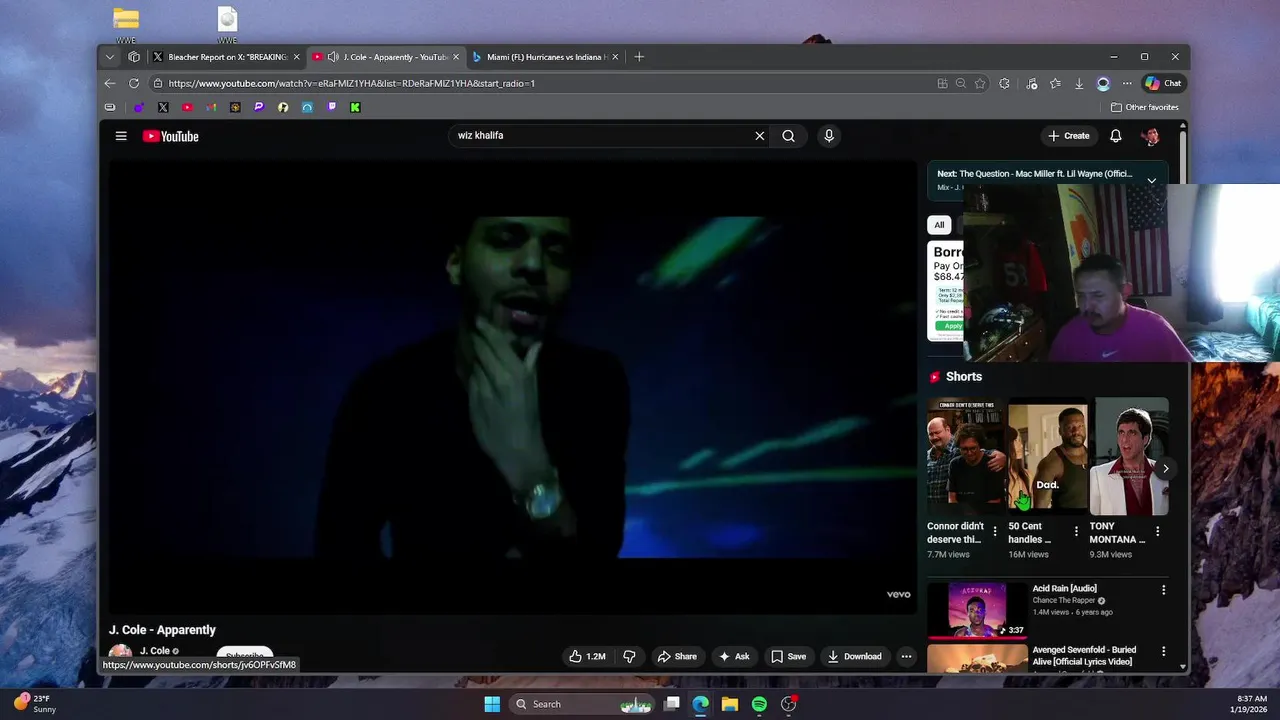Switch to the Bleacher Report on X tab
Image resolution: width=1280 pixels, height=720 pixels.
pos(225,57)
